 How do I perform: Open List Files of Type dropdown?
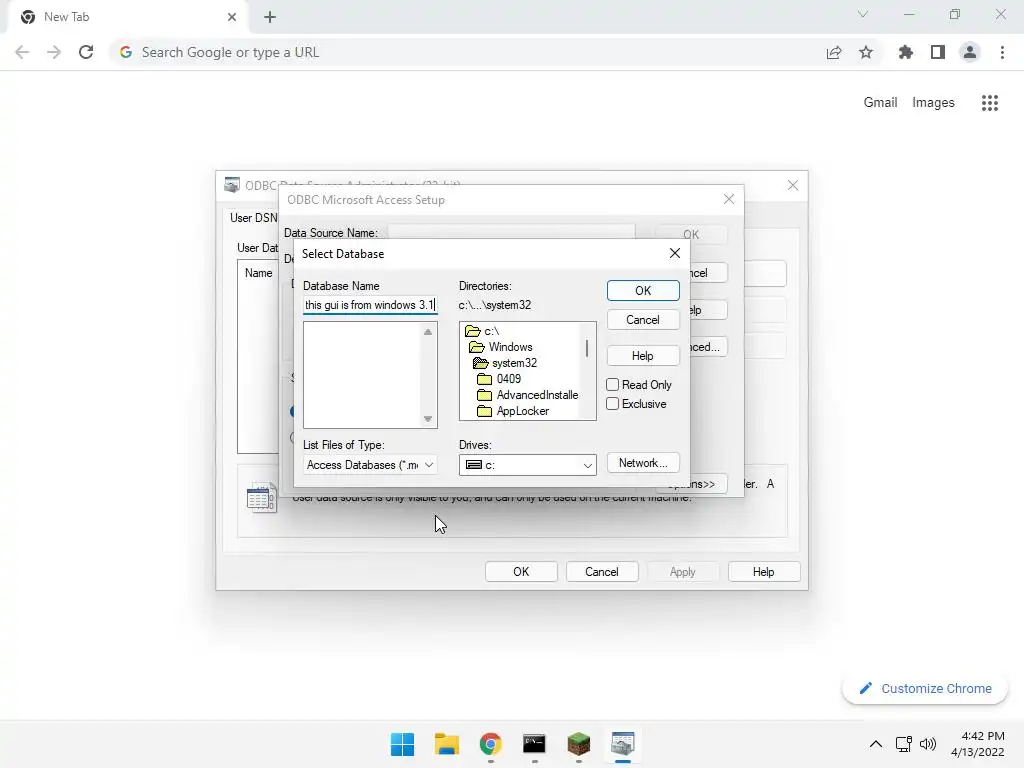point(370,465)
